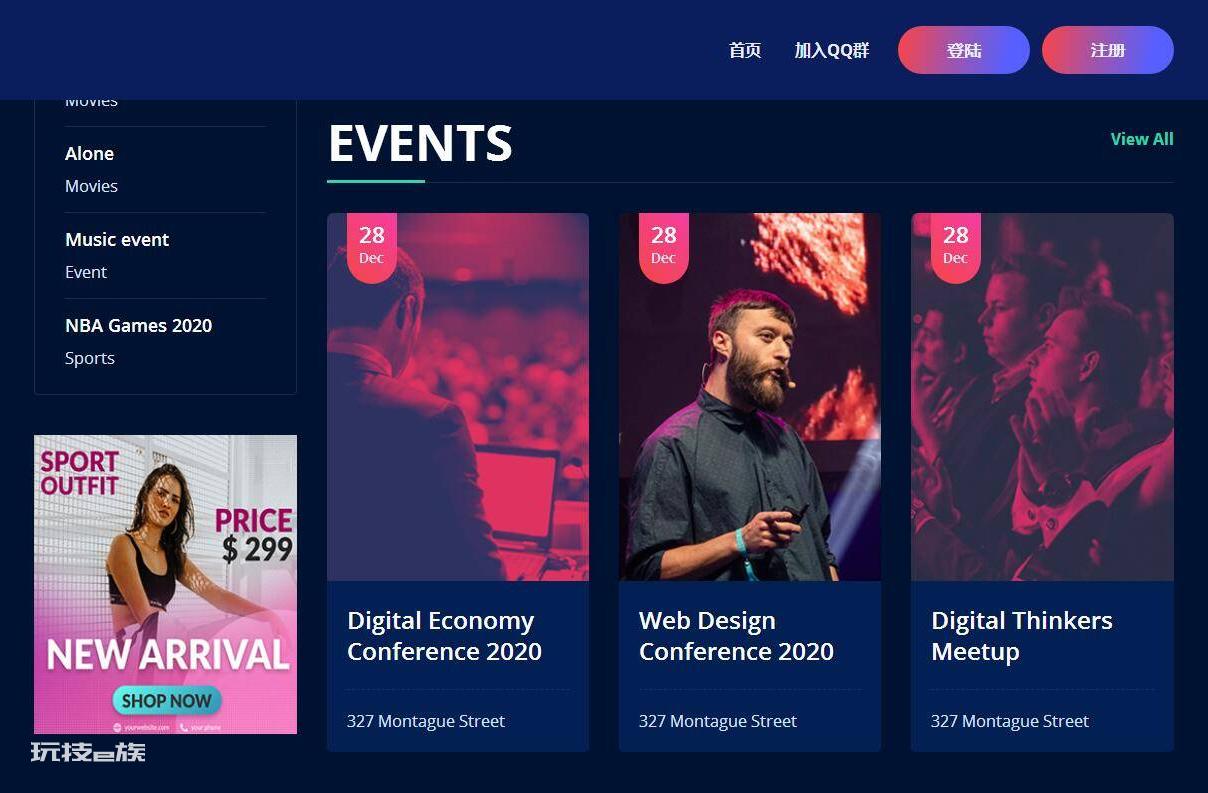
Task: Open the View All events link
Action: (1142, 139)
